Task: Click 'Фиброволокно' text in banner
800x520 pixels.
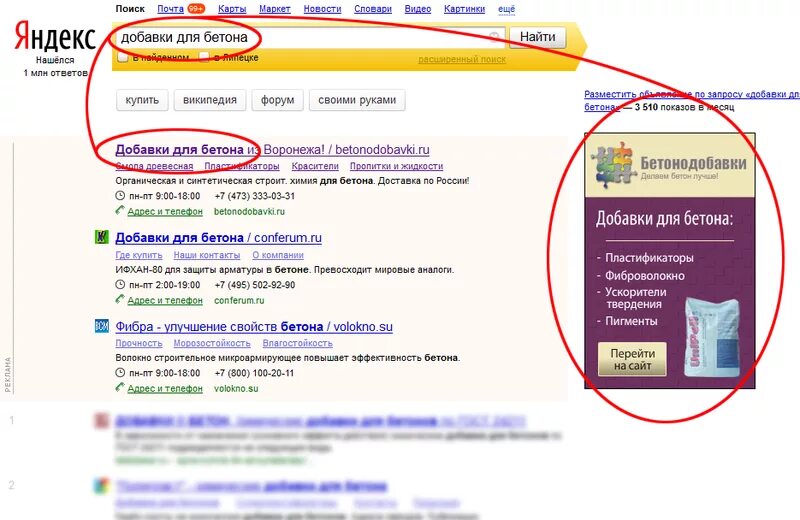Action: pos(645,276)
